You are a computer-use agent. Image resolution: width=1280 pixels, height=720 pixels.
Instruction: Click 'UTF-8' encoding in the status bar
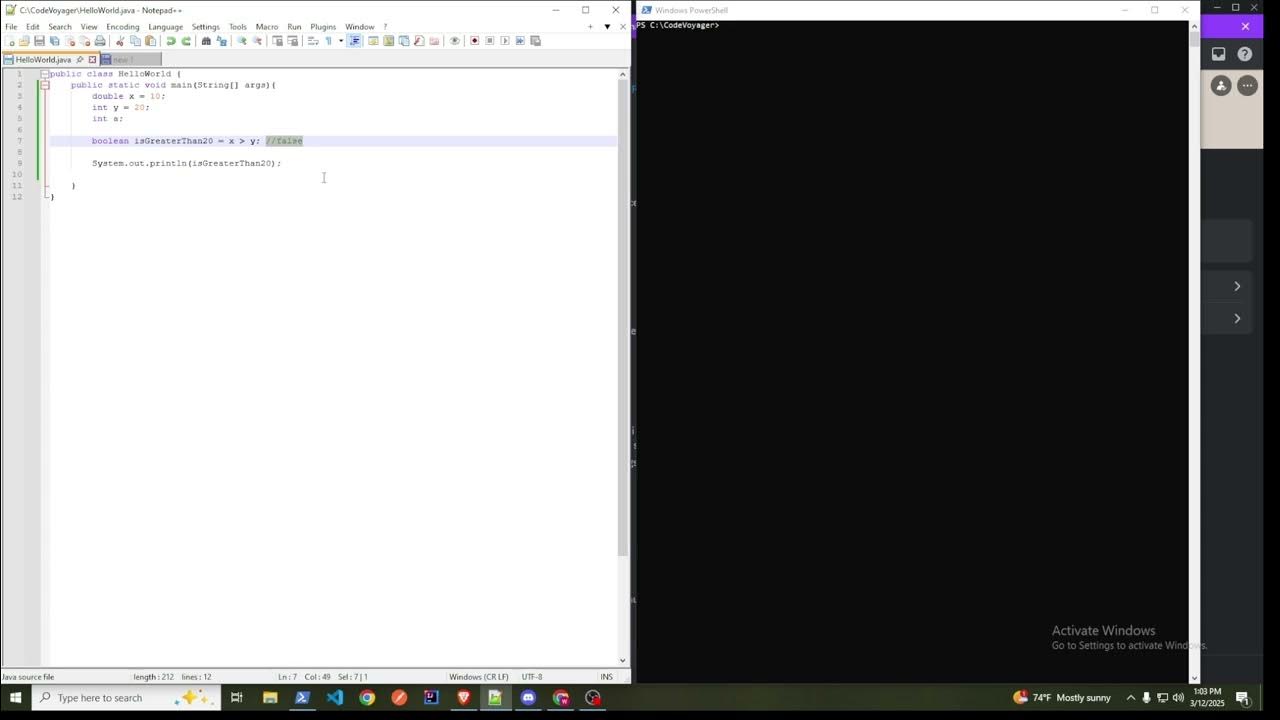pos(532,677)
